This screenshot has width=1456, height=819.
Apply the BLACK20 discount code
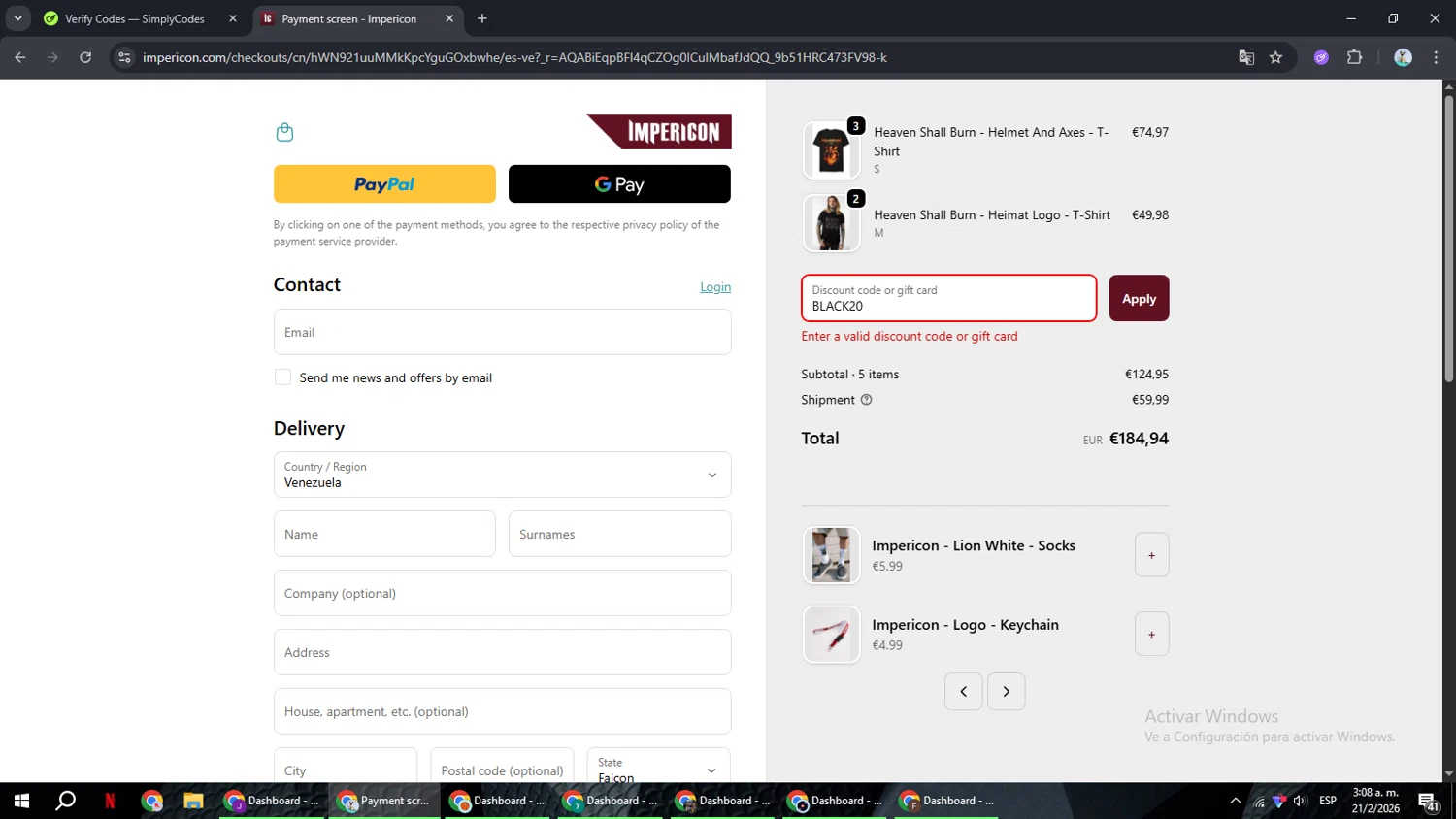[x=1139, y=298]
